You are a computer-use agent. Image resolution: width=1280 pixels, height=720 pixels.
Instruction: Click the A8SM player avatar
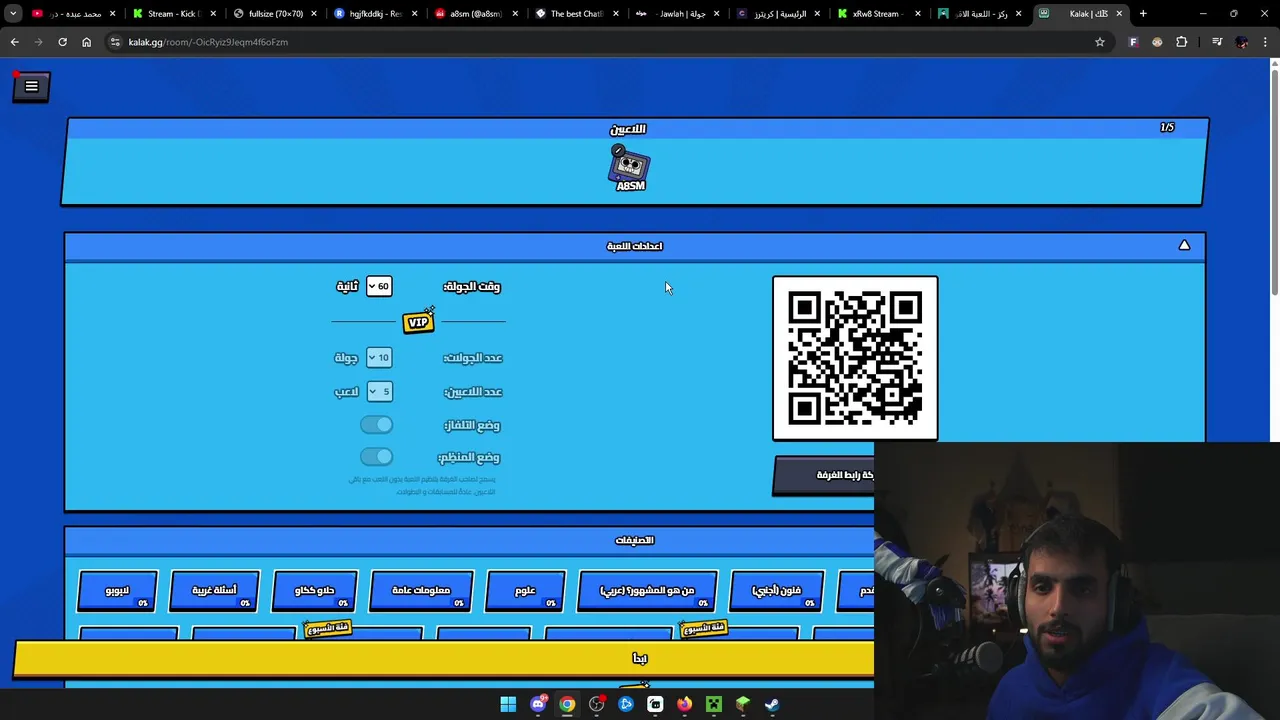pyautogui.click(x=630, y=167)
